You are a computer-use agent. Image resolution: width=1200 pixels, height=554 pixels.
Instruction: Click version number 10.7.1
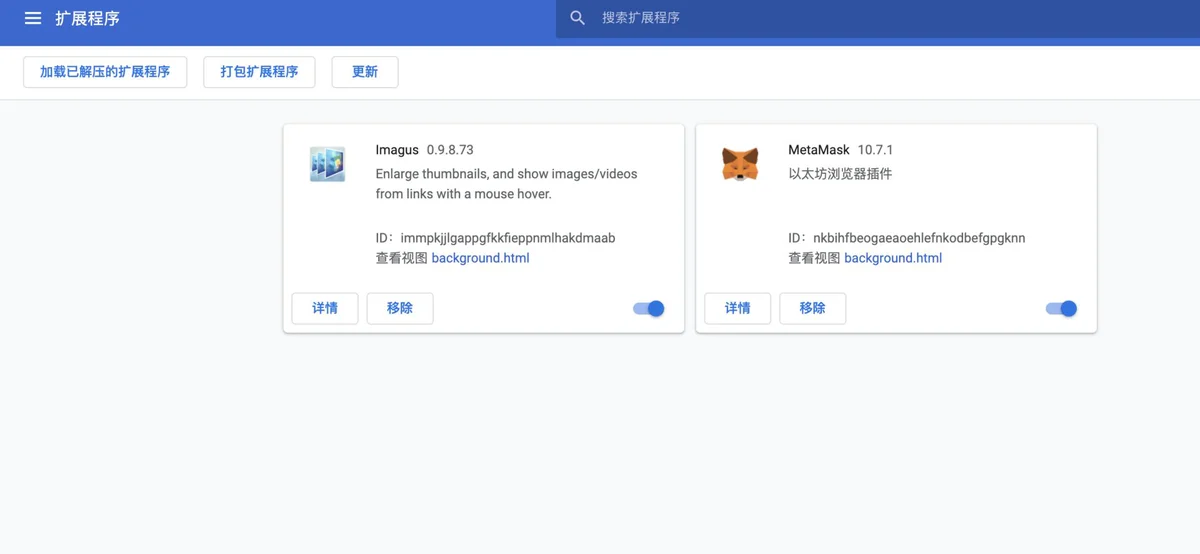tap(876, 150)
